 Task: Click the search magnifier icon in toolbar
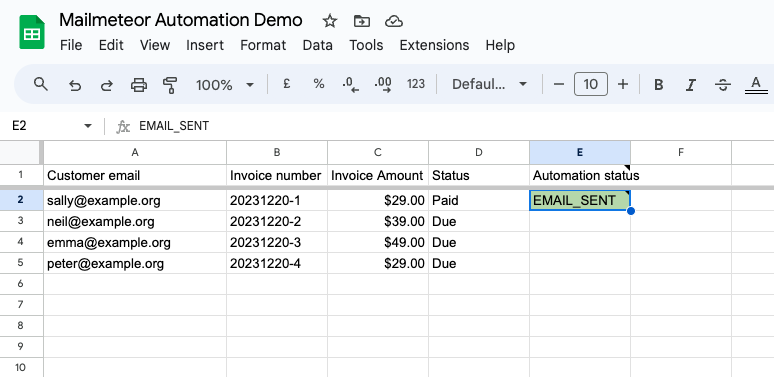[x=40, y=84]
